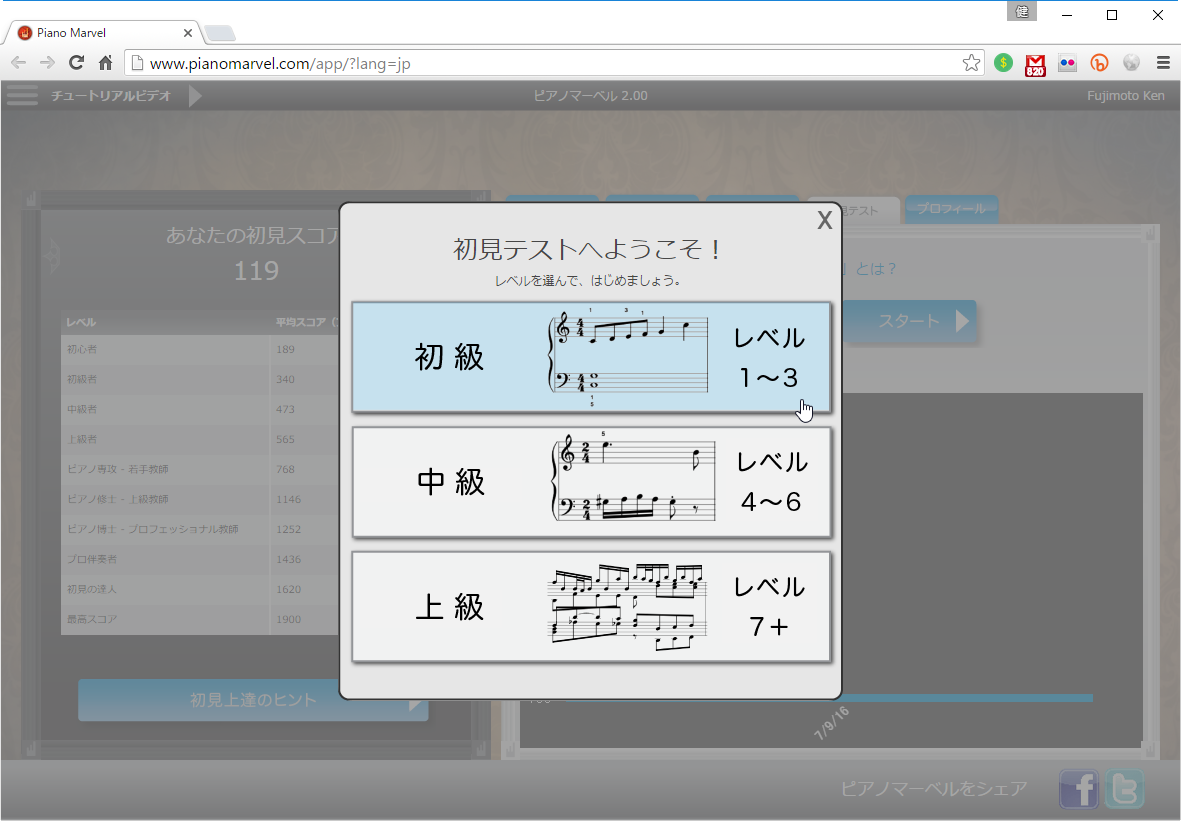Share on Twitter icon

1125,789
